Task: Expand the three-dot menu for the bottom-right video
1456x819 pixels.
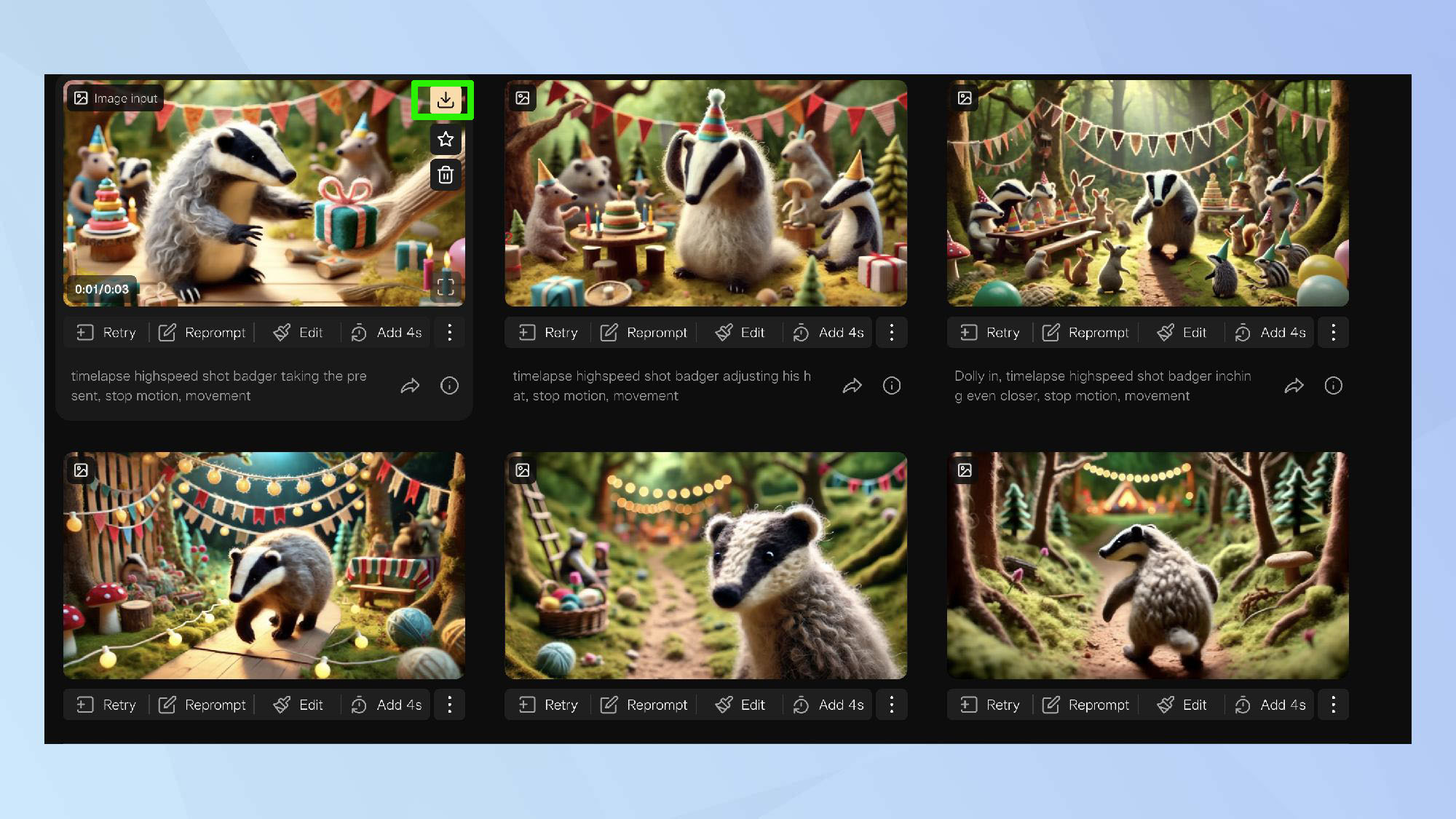Action: click(1333, 705)
